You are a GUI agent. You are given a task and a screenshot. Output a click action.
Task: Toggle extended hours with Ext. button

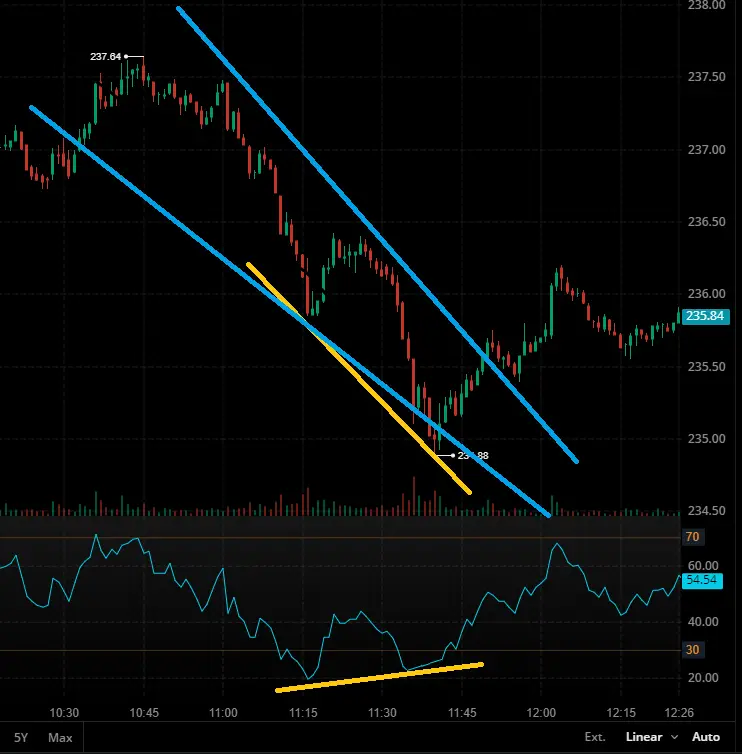click(x=595, y=737)
